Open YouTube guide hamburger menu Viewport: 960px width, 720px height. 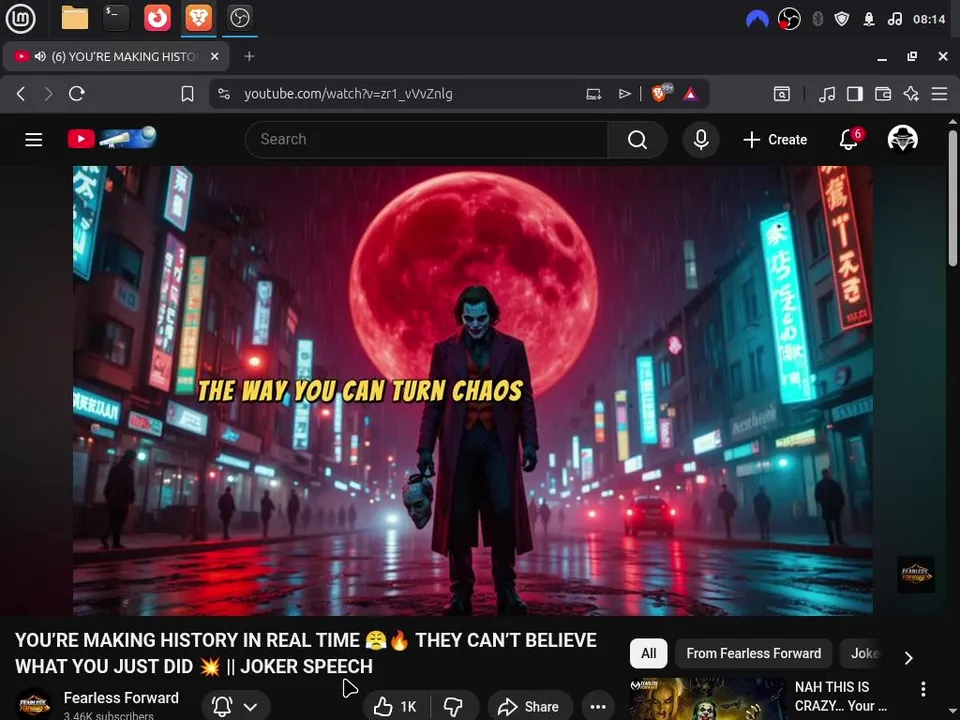tap(34, 140)
